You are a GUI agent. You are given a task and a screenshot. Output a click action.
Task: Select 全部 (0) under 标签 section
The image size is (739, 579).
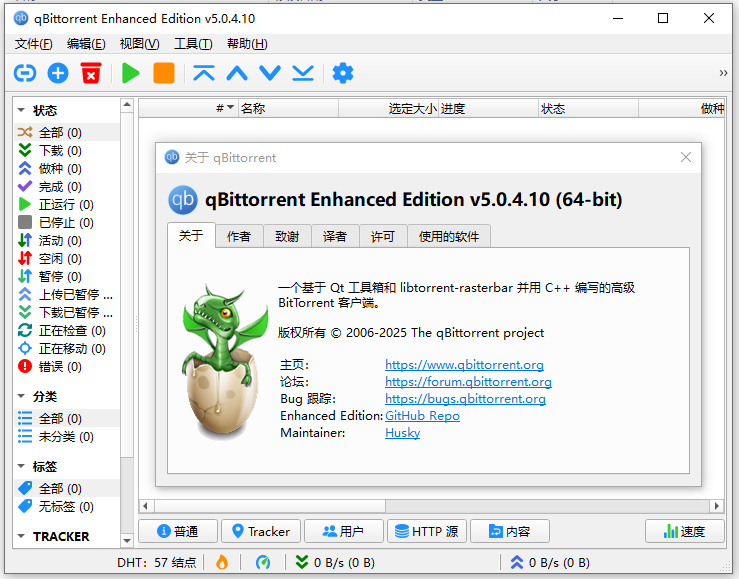pyautogui.click(x=67, y=488)
